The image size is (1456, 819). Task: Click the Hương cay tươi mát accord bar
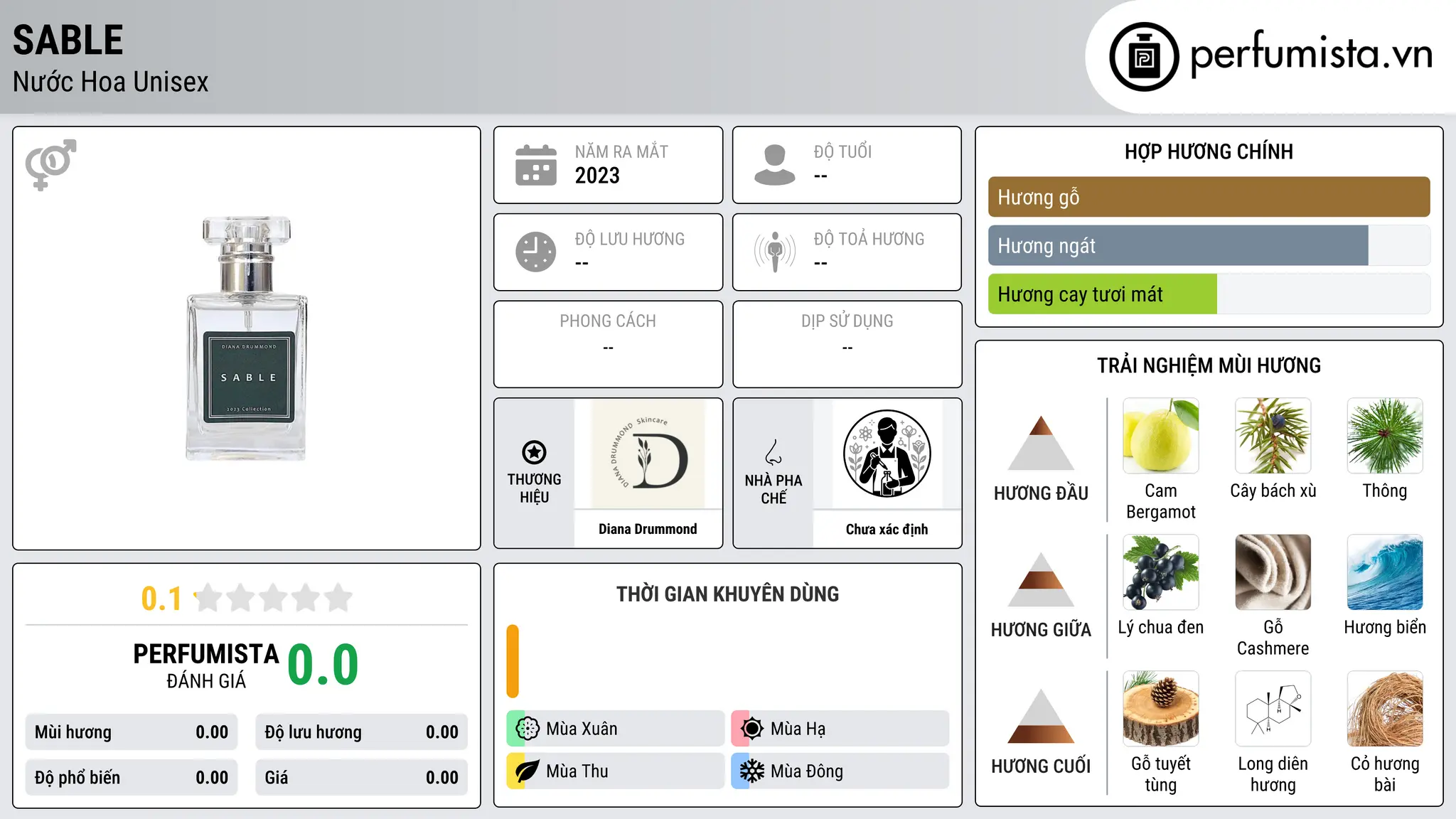click(1209, 294)
